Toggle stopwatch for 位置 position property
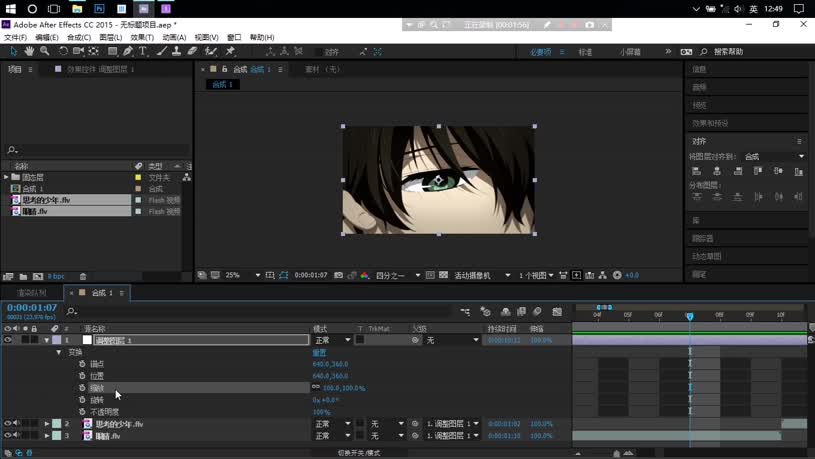 [x=82, y=376]
